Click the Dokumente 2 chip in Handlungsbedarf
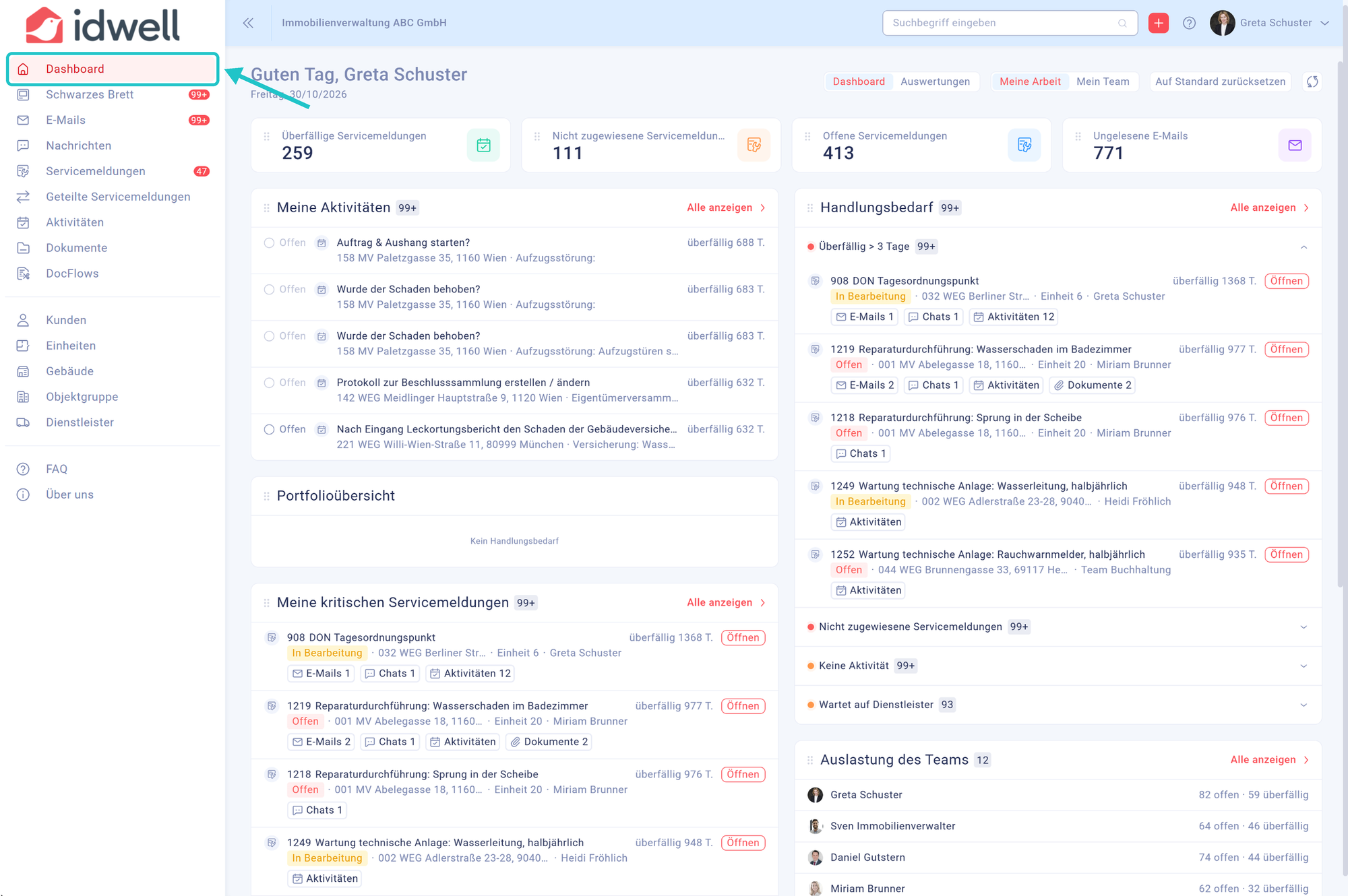 pyautogui.click(x=1093, y=385)
